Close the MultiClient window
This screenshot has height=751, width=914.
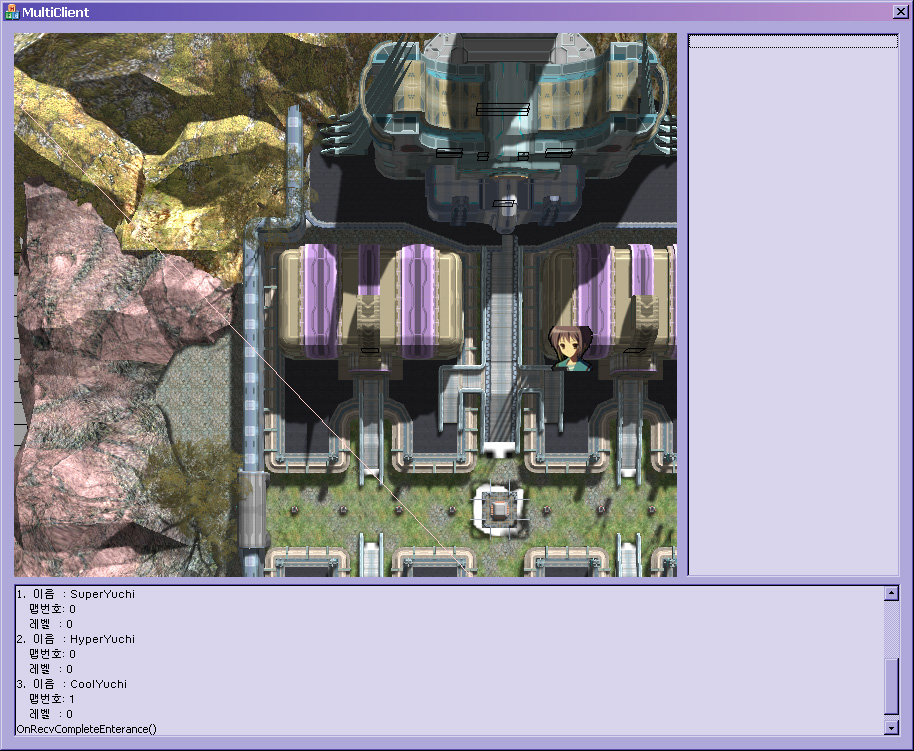(899, 12)
